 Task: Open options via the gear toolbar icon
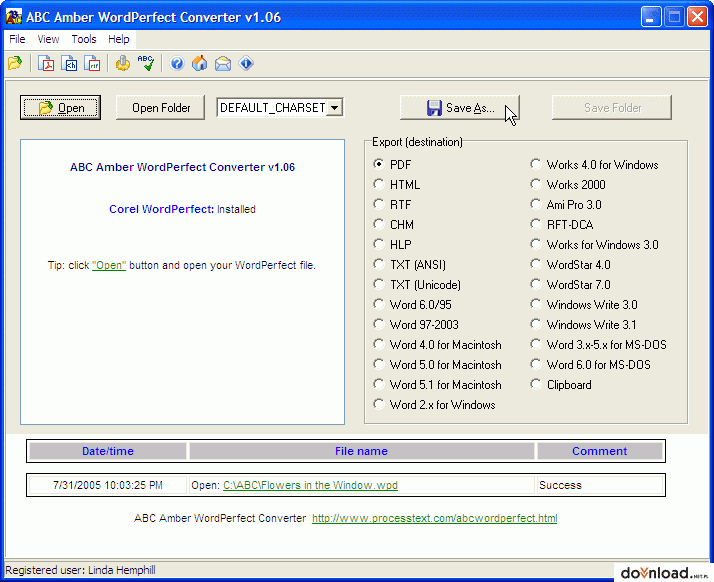coord(122,63)
